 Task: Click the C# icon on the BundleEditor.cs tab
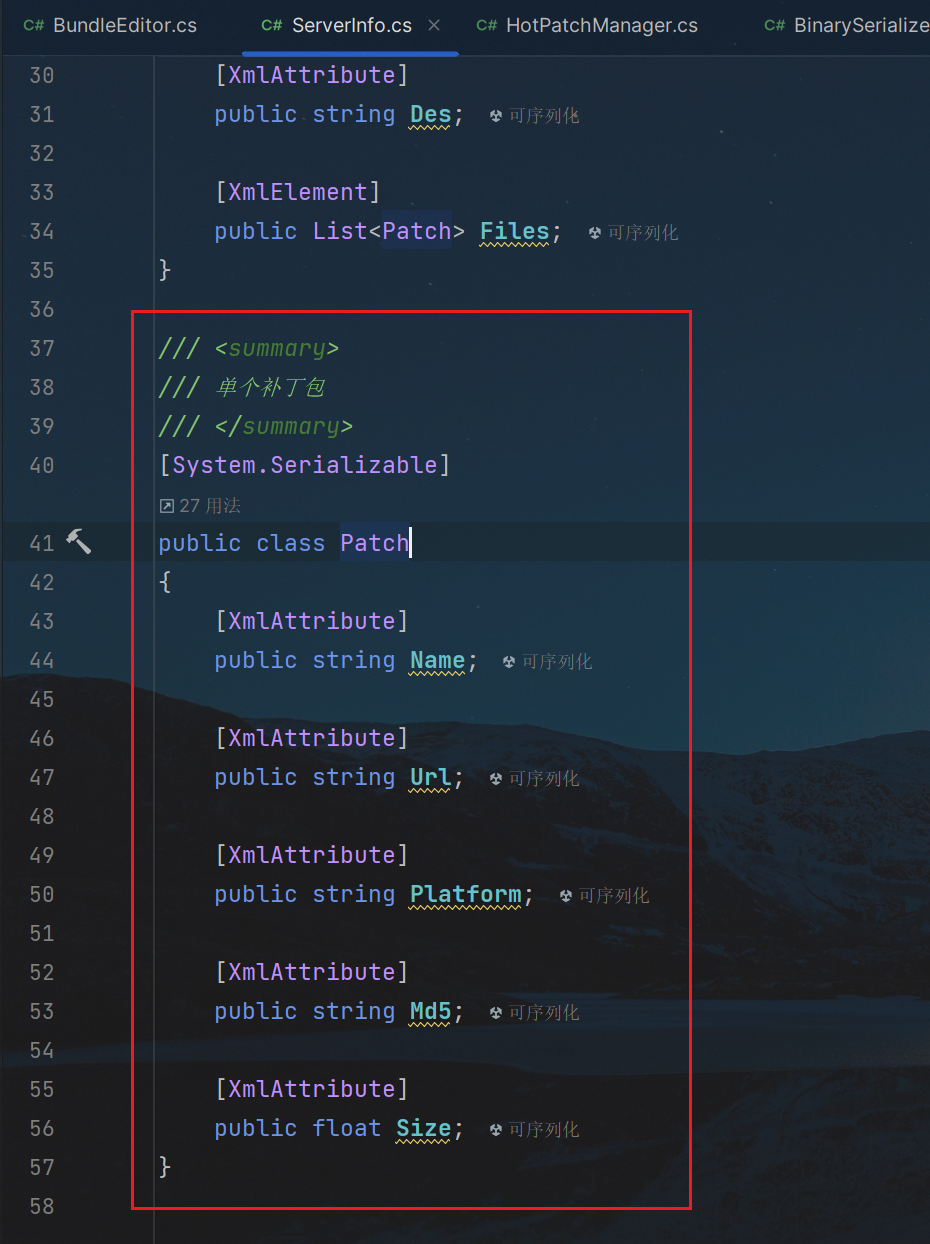(x=34, y=26)
